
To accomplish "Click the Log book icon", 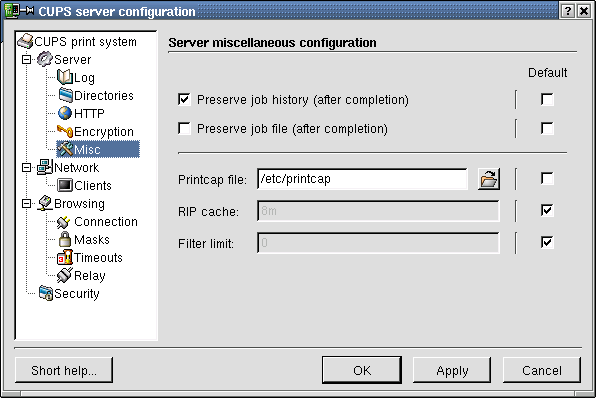I will tap(65, 77).
